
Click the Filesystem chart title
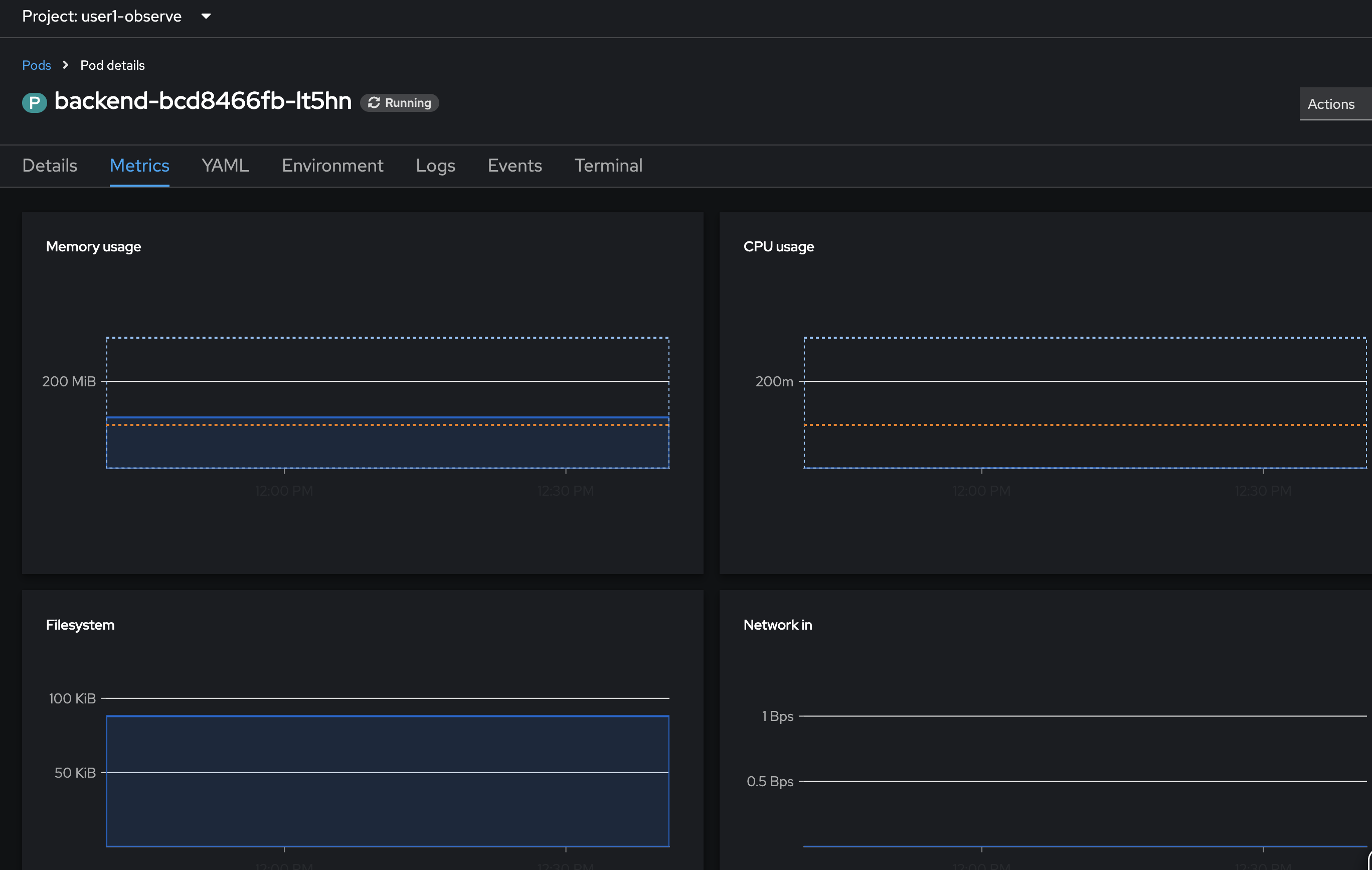(x=80, y=625)
